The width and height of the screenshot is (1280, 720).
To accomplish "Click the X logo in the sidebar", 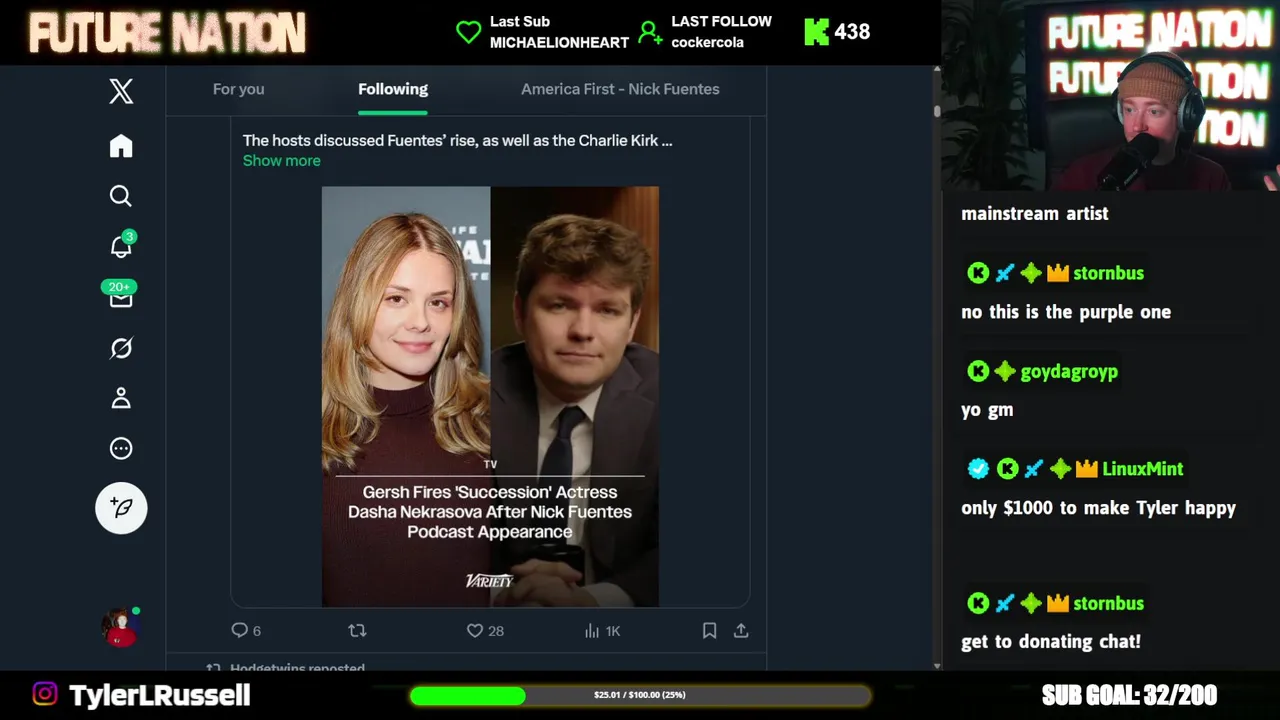I will pyautogui.click(x=121, y=92).
